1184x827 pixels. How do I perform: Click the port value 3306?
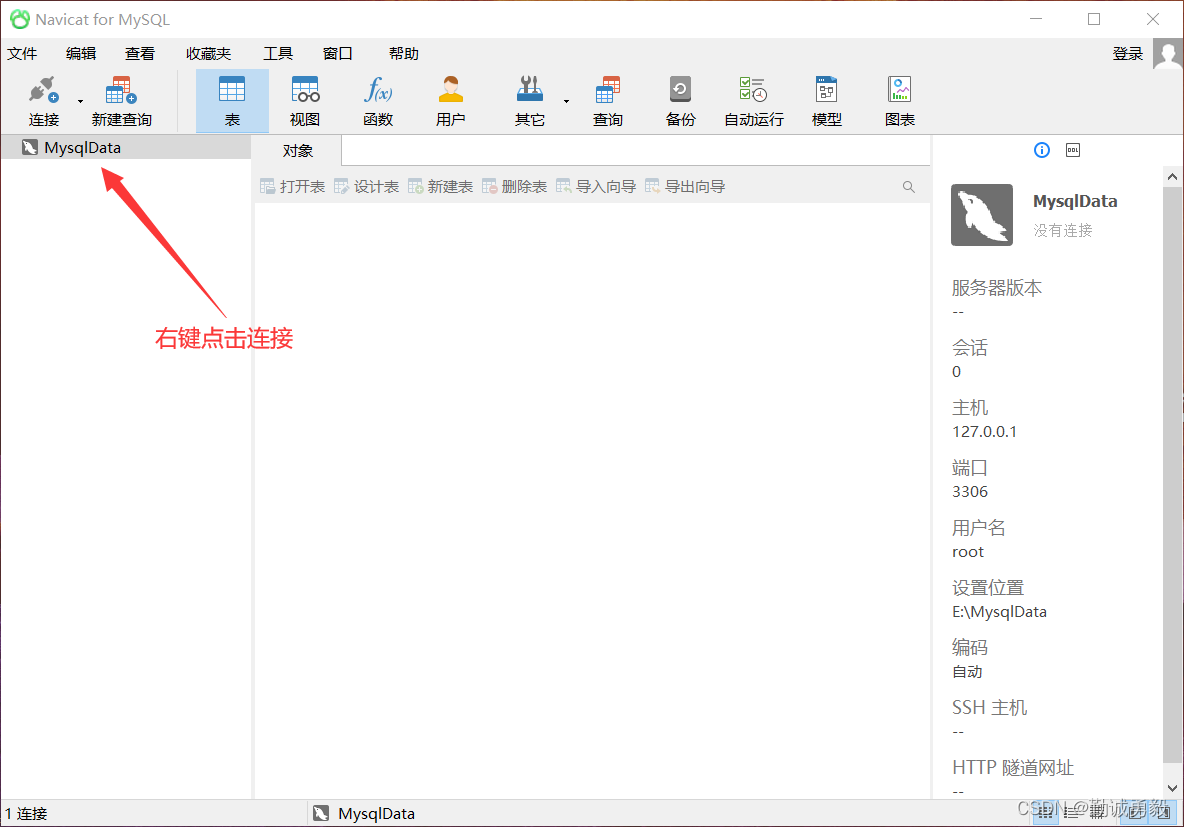(x=970, y=492)
